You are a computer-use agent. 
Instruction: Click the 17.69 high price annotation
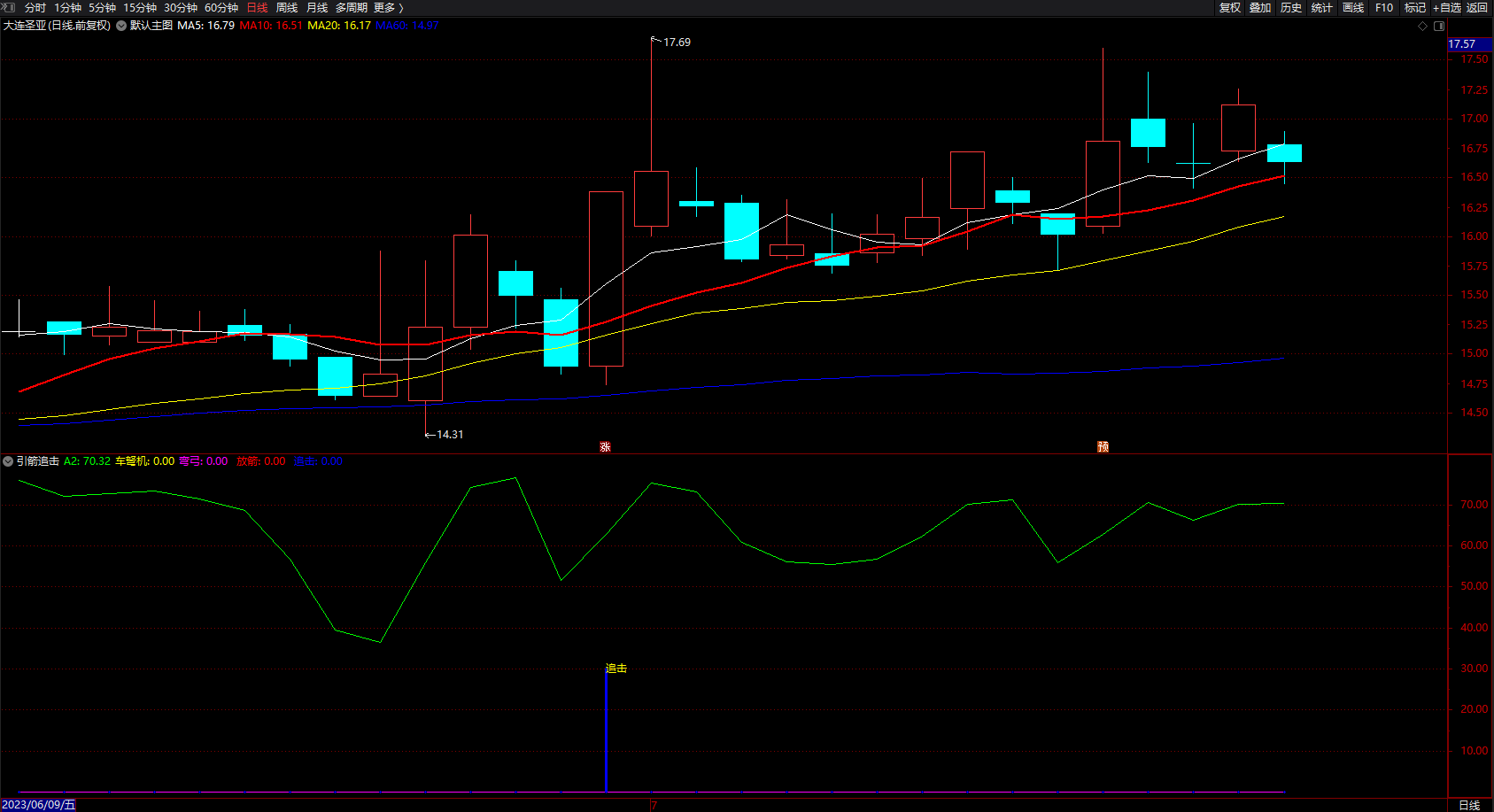tap(677, 43)
